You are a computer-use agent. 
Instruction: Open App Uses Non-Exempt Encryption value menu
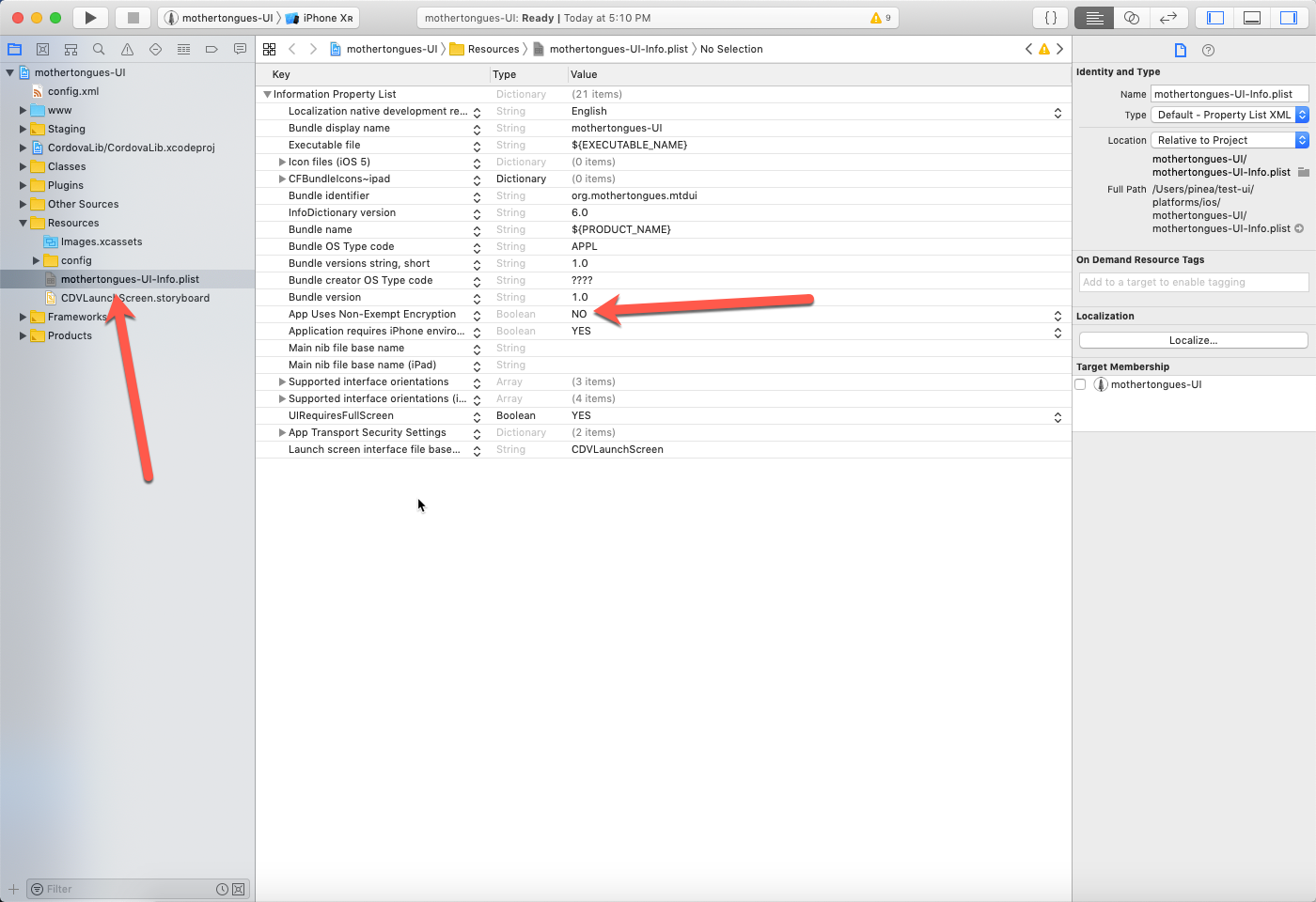click(1057, 315)
